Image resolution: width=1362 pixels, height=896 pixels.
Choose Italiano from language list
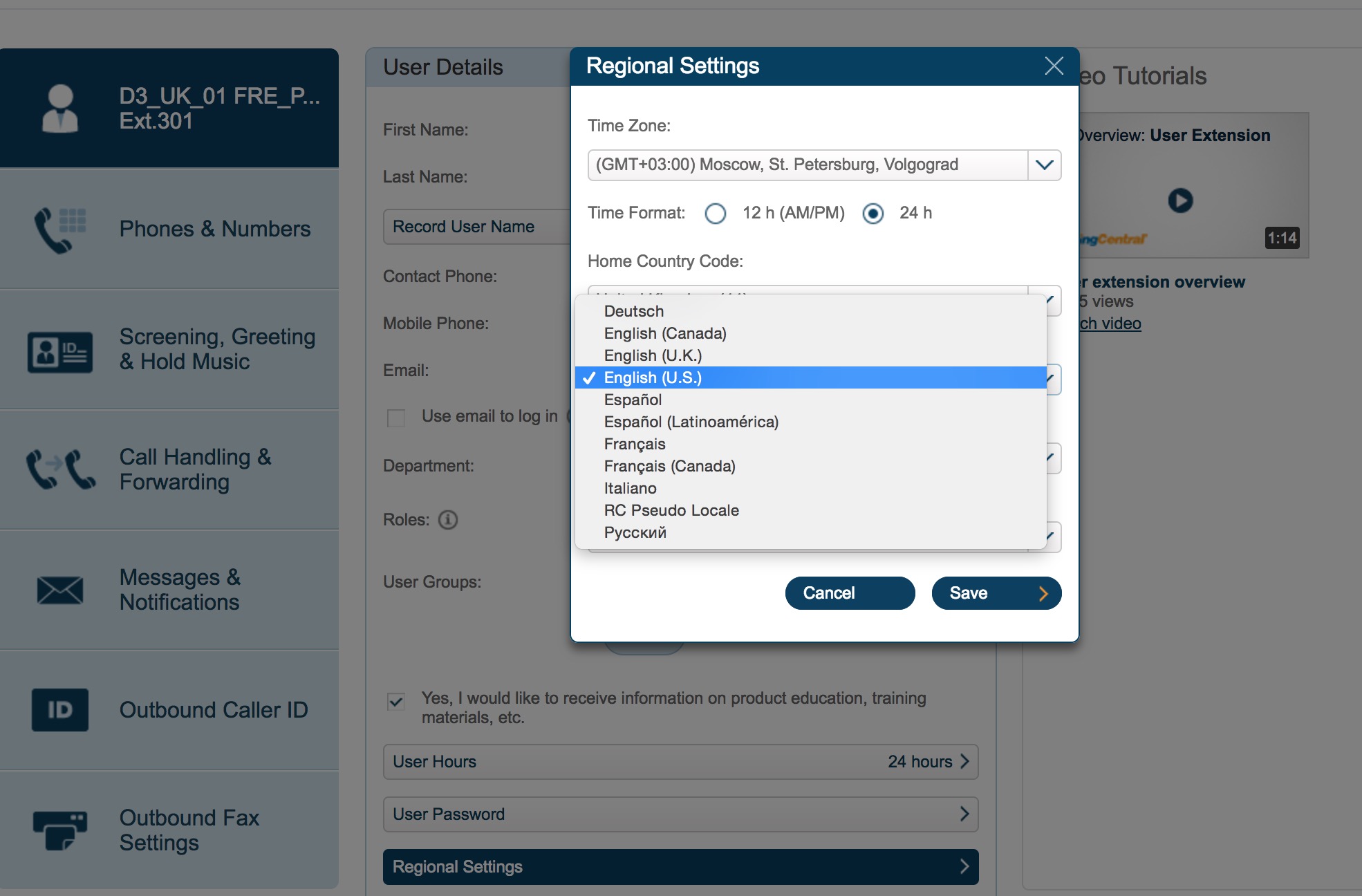coord(811,488)
